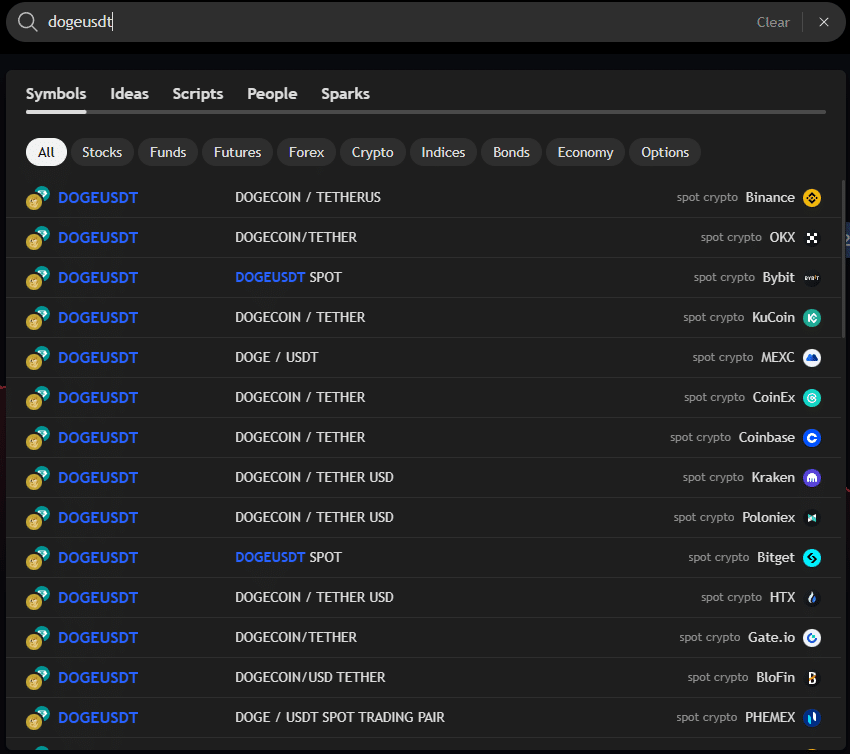Click the results list vertical scrollbar

click(x=843, y=259)
